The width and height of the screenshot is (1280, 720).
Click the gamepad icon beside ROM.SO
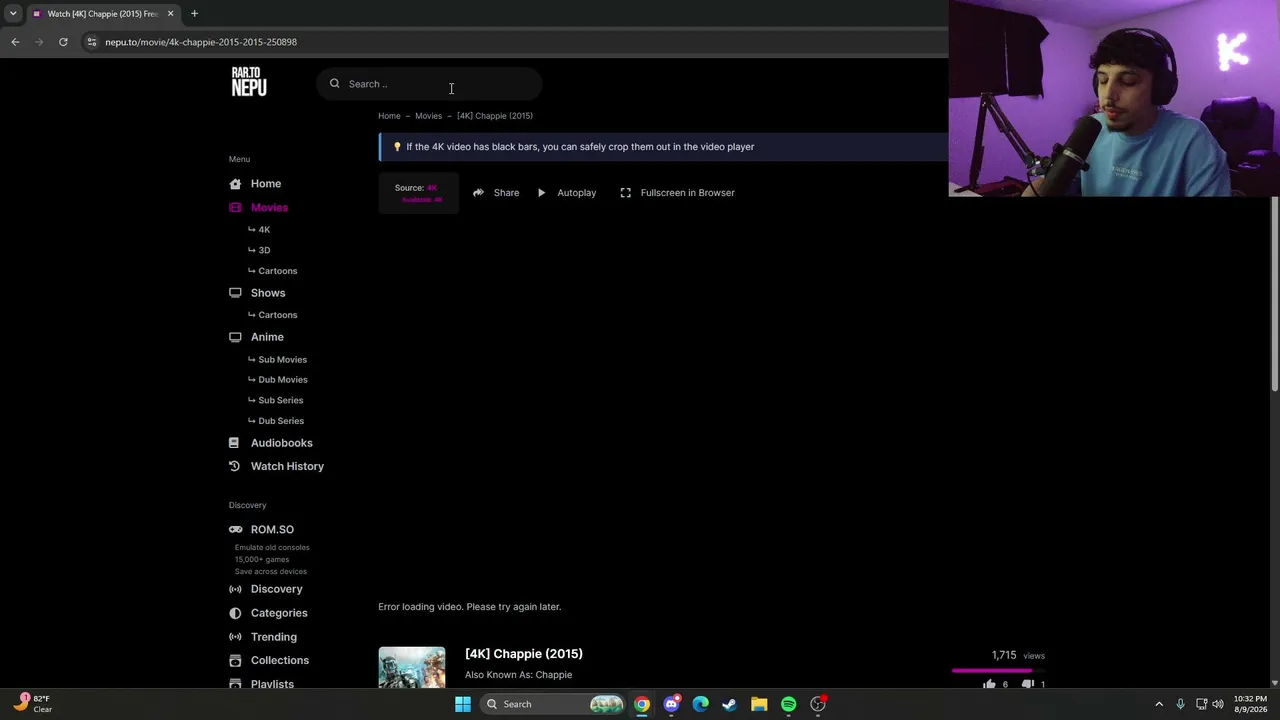235,530
